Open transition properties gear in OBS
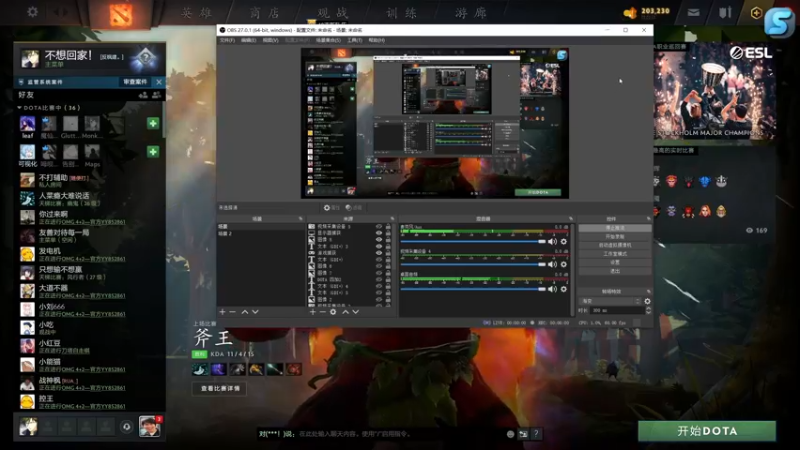Image resolution: width=800 pixels, height=450 pixels. [x=647, y=301]
